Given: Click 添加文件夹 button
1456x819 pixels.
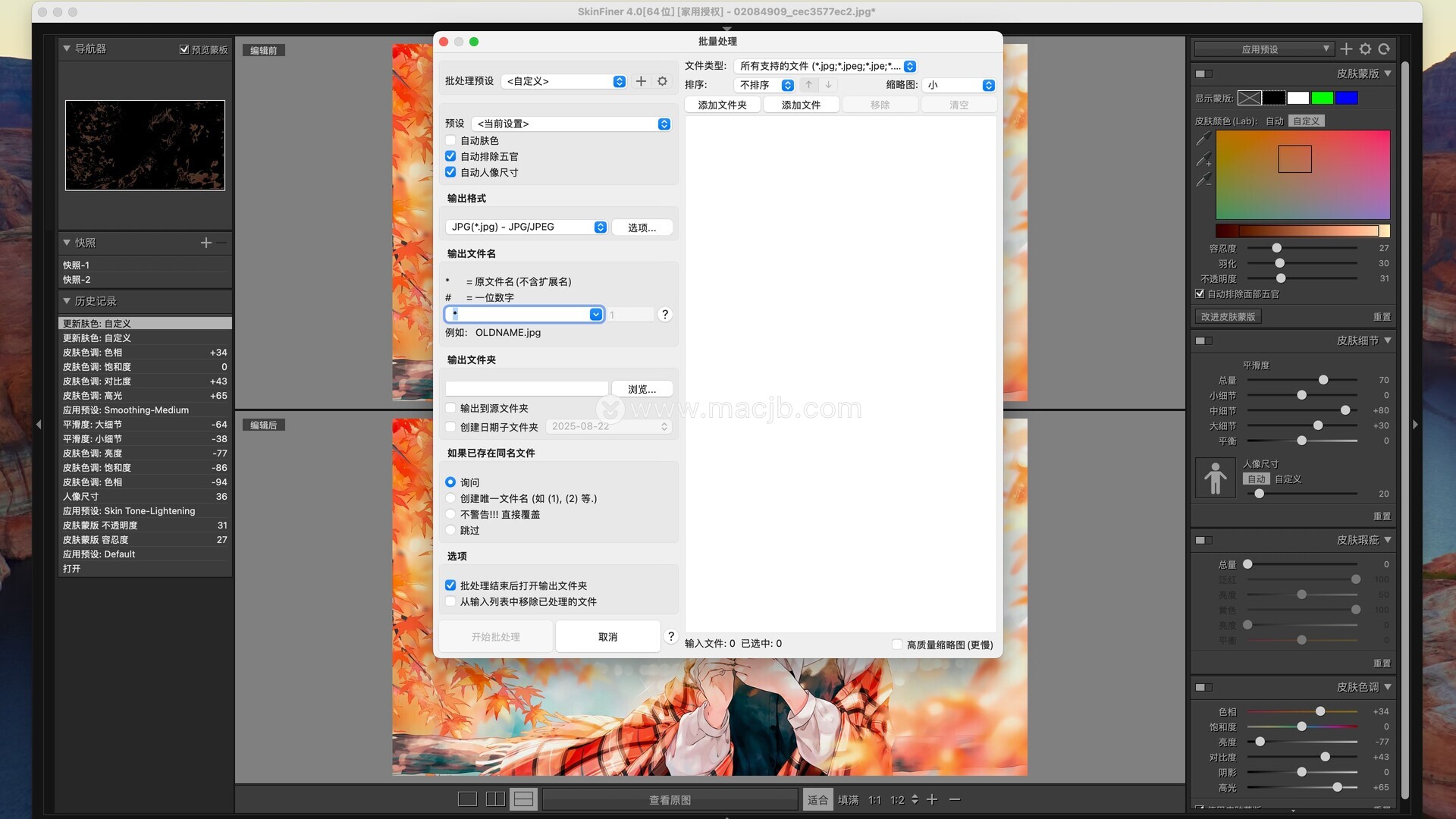Looking at the screenshot, I should 723,105.
